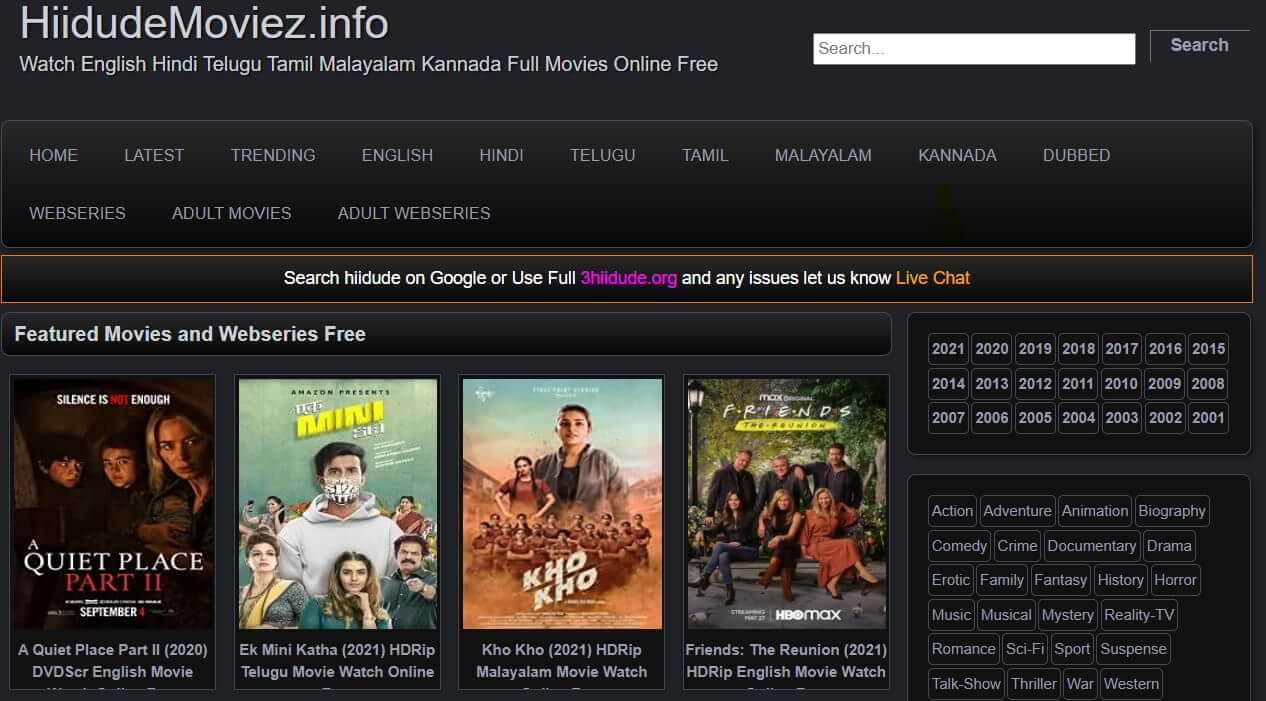Open the MALAYALAM menu item
The width and height of the screenshot is (1266, 701).
pyautogui.click(x=823, y=155)
